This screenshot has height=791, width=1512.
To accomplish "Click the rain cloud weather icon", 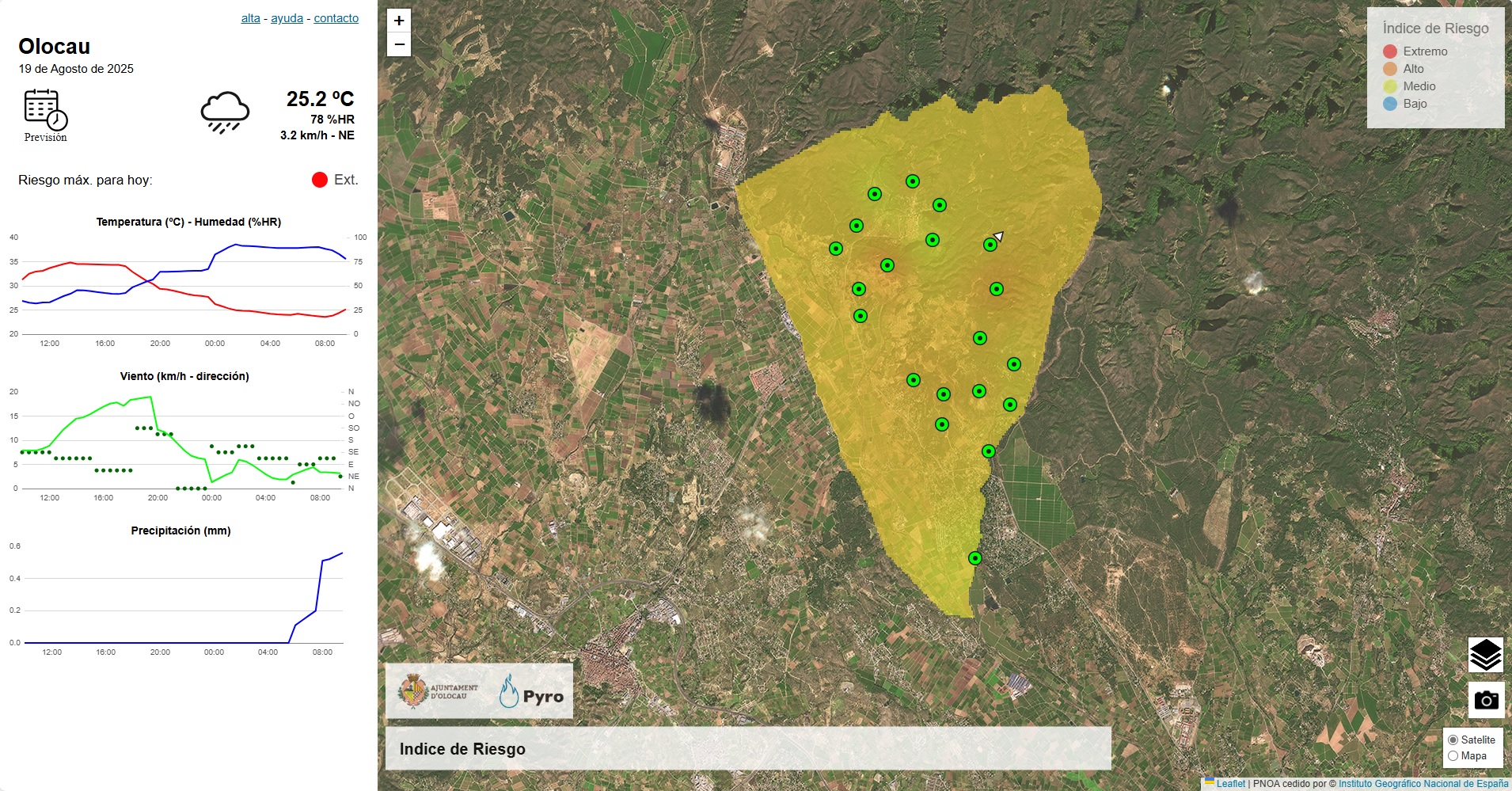I will point(226,112).
